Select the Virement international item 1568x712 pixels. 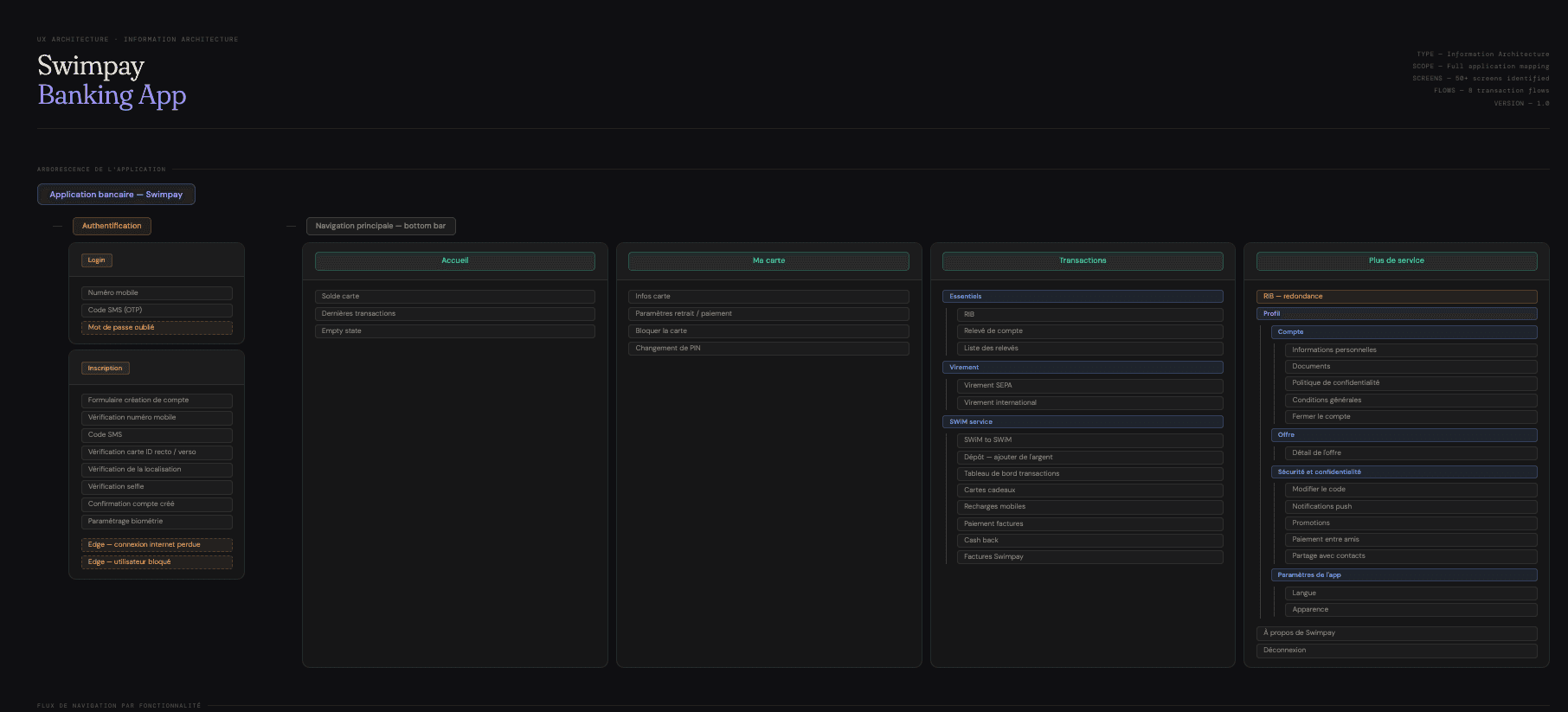[1090, 403]
